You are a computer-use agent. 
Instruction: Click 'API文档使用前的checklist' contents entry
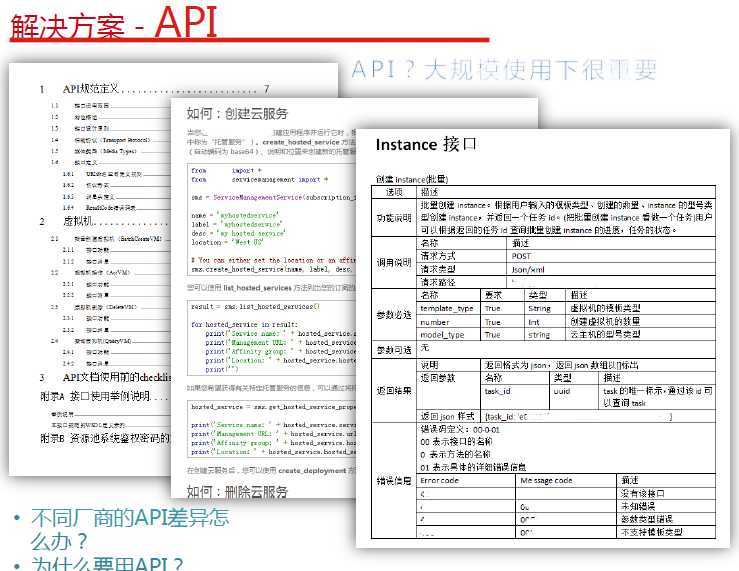tap(117, 377)
